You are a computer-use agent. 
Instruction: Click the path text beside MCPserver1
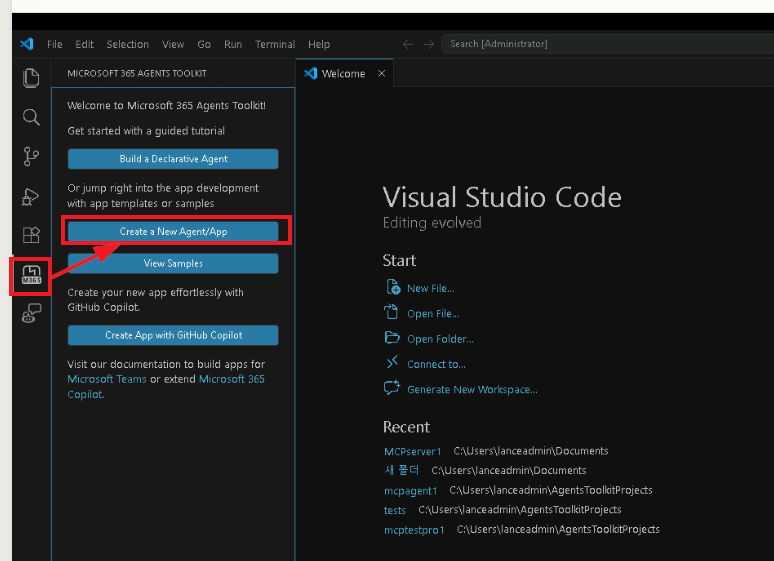pos(531,451)
